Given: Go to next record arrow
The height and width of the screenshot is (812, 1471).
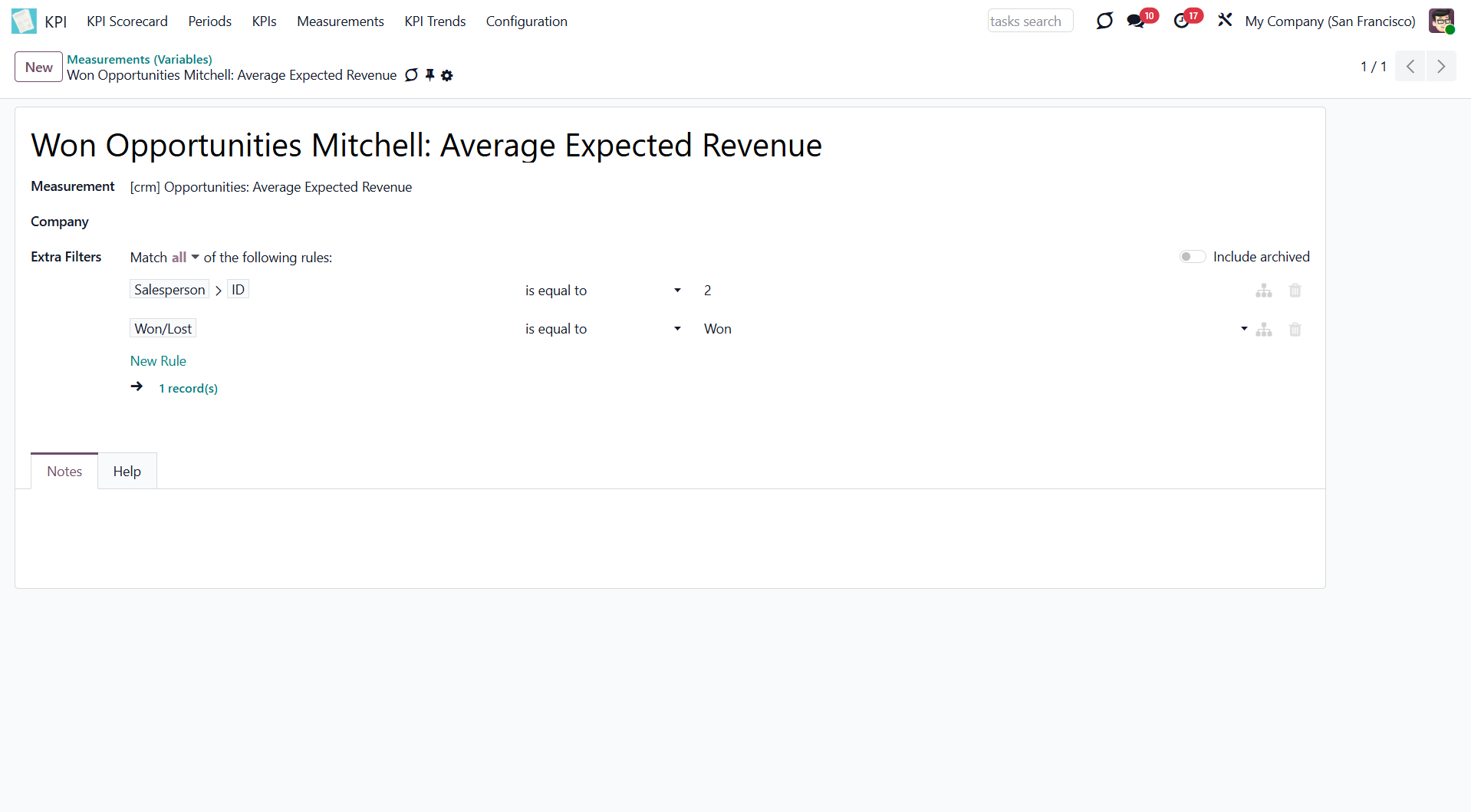Looking at the screenshot, I should click(x=1440, y=67).
